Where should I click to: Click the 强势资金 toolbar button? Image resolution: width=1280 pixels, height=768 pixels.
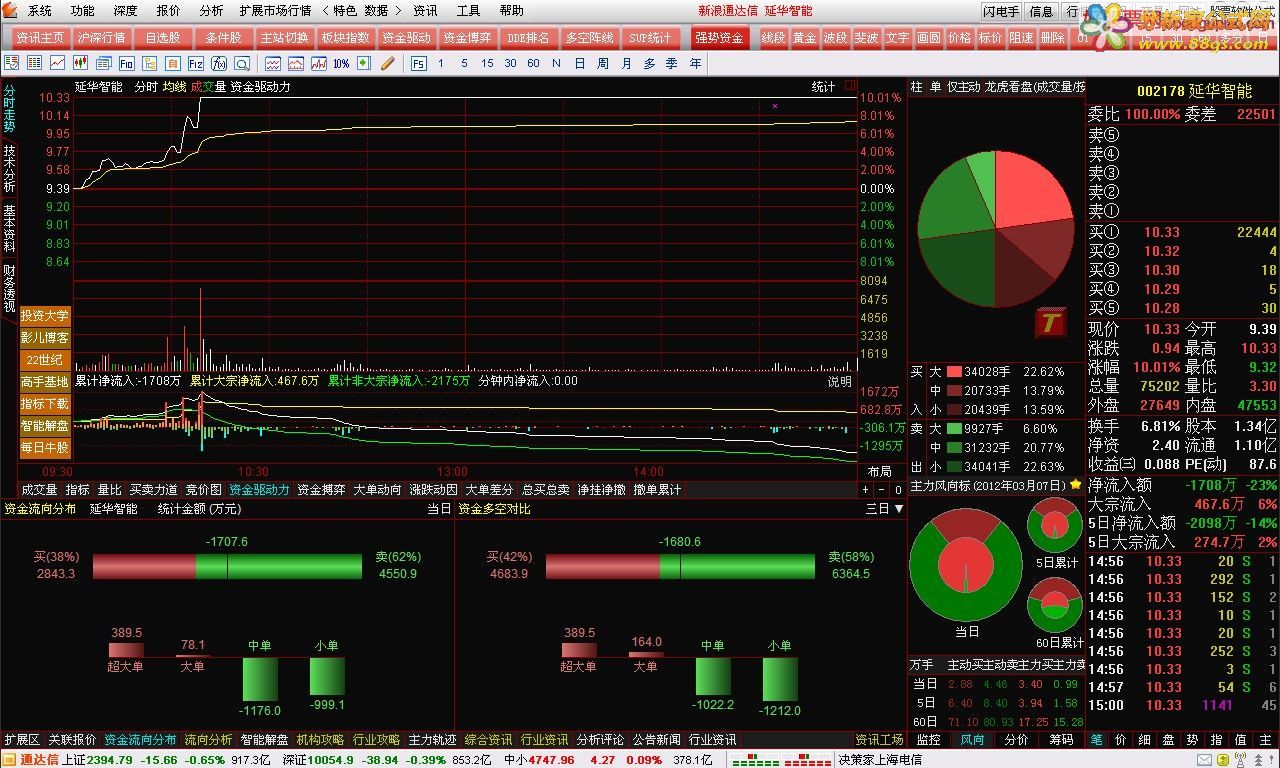[719, 37]
